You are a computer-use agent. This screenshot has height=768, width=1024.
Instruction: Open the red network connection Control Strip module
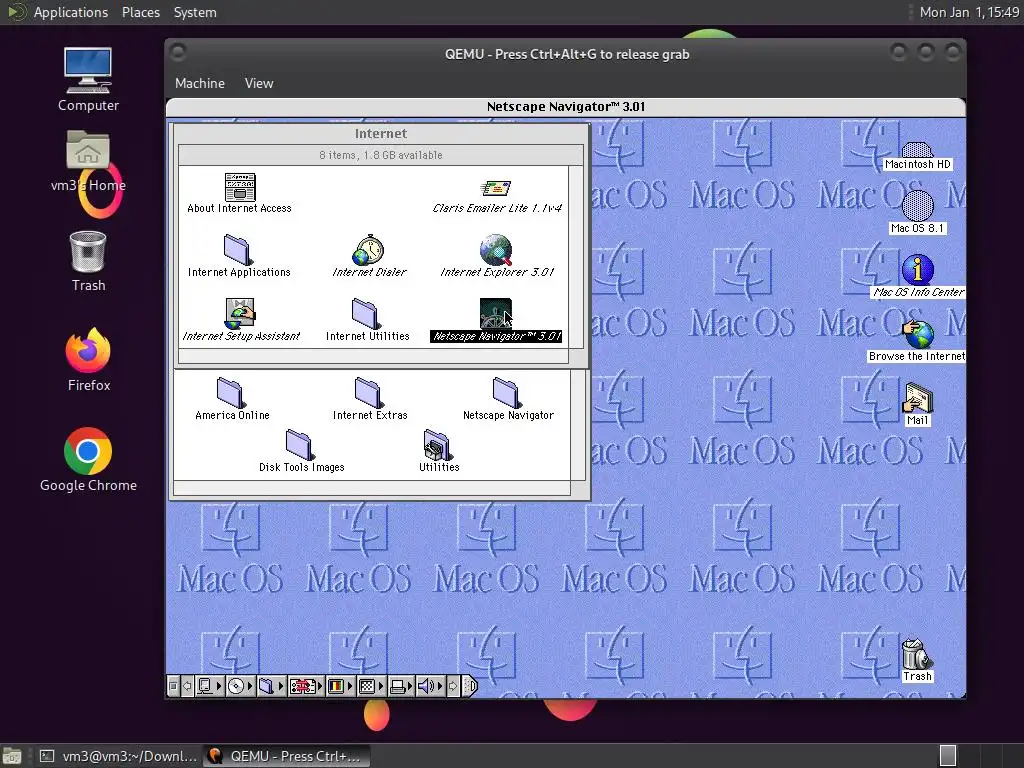[306, 686]
